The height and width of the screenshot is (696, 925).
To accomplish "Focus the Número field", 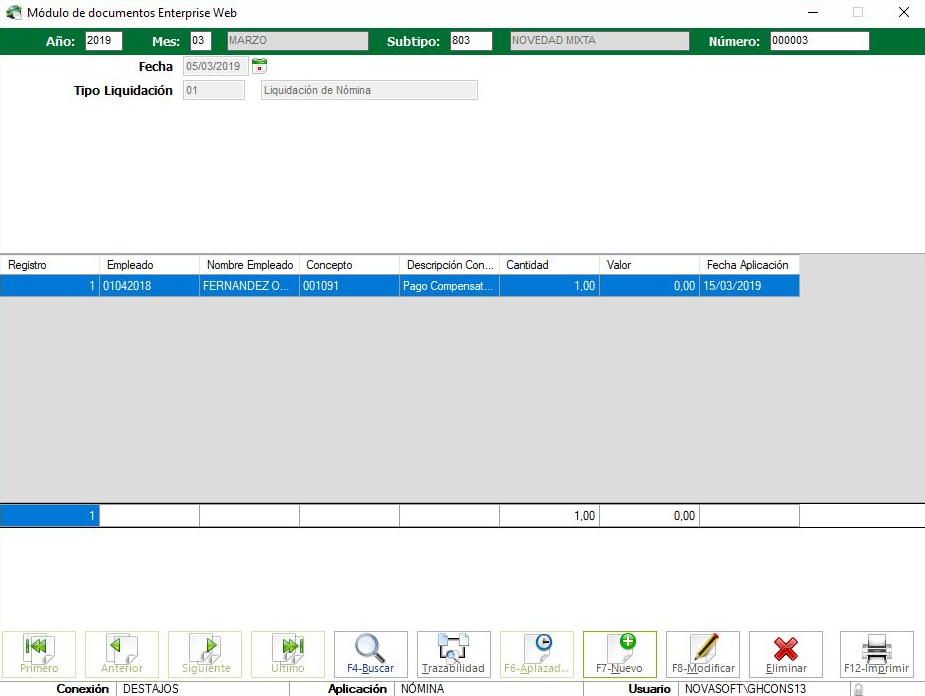I will pyautogui.click(x=818, y=41).
